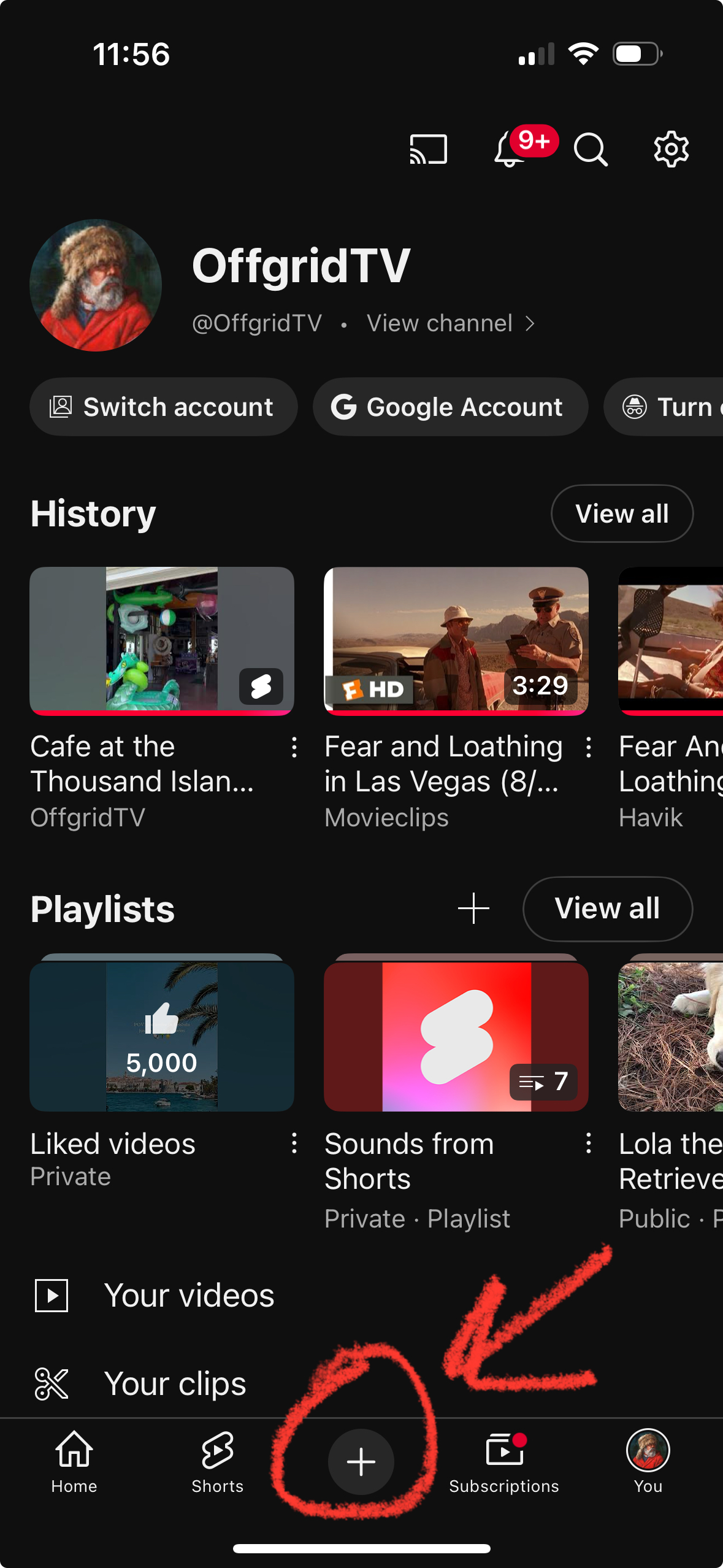The height and width of the screenshot is (1568, 723).
Task: Open notifications bell with 9+ badge
Action: (x=510, y=150)
